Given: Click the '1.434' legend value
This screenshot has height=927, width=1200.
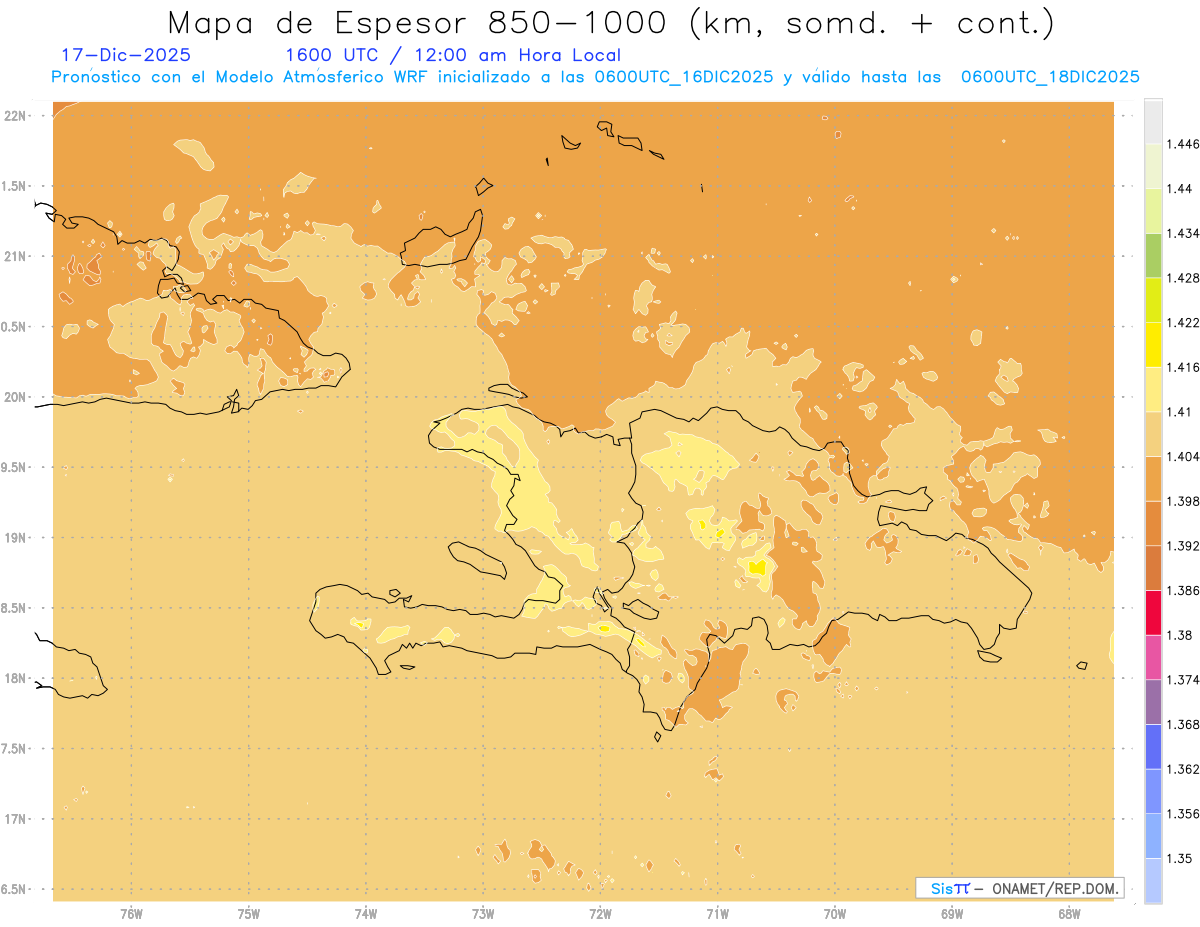Looking at the screenshot, I should pyautogui.click(x=1183, y=233).
